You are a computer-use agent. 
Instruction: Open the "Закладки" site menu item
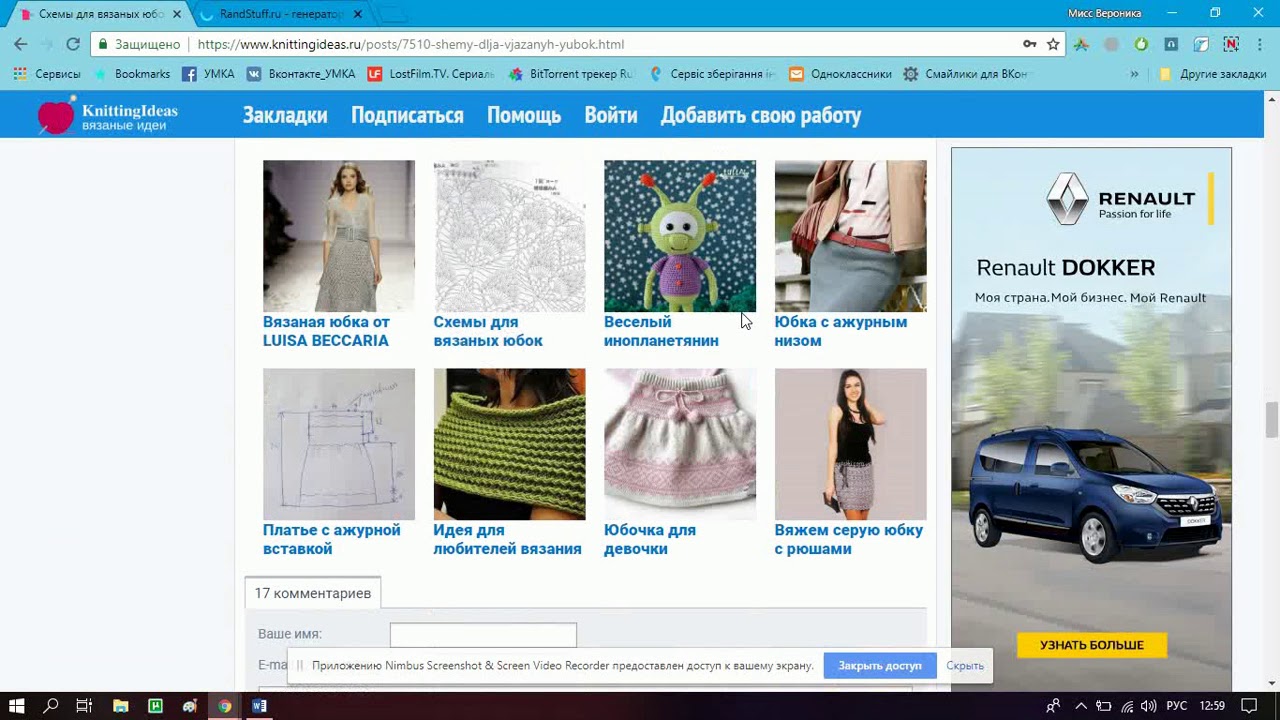click(285, 116)
